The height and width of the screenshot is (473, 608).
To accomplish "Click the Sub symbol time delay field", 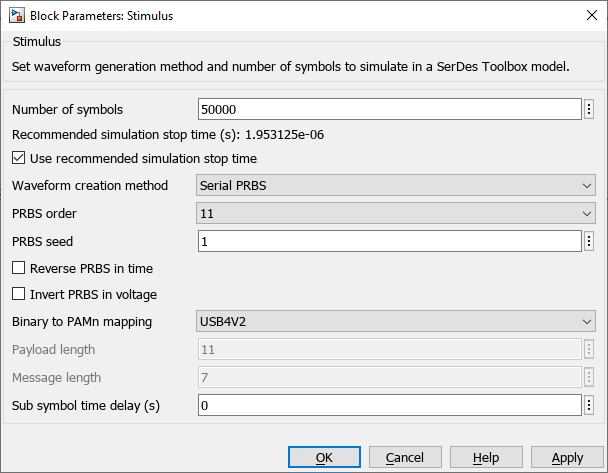I will pos(389,405).
